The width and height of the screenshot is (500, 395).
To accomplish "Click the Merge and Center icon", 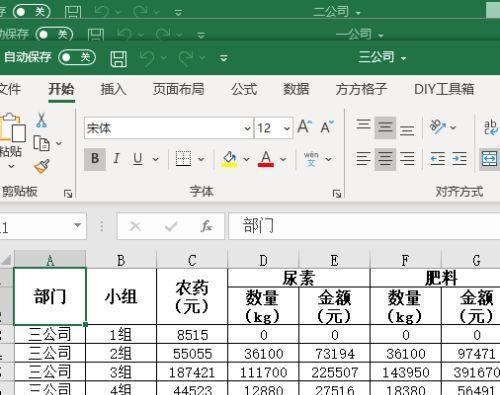I will [x=490, y=159].
